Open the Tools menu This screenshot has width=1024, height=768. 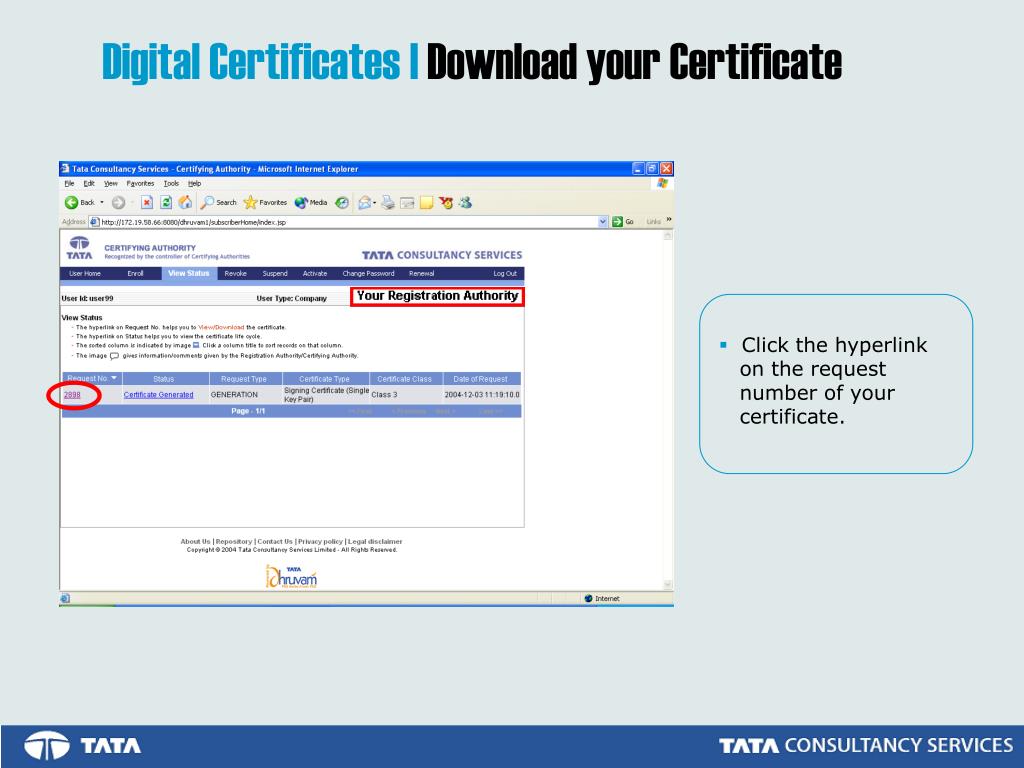(x=171, y=184)
